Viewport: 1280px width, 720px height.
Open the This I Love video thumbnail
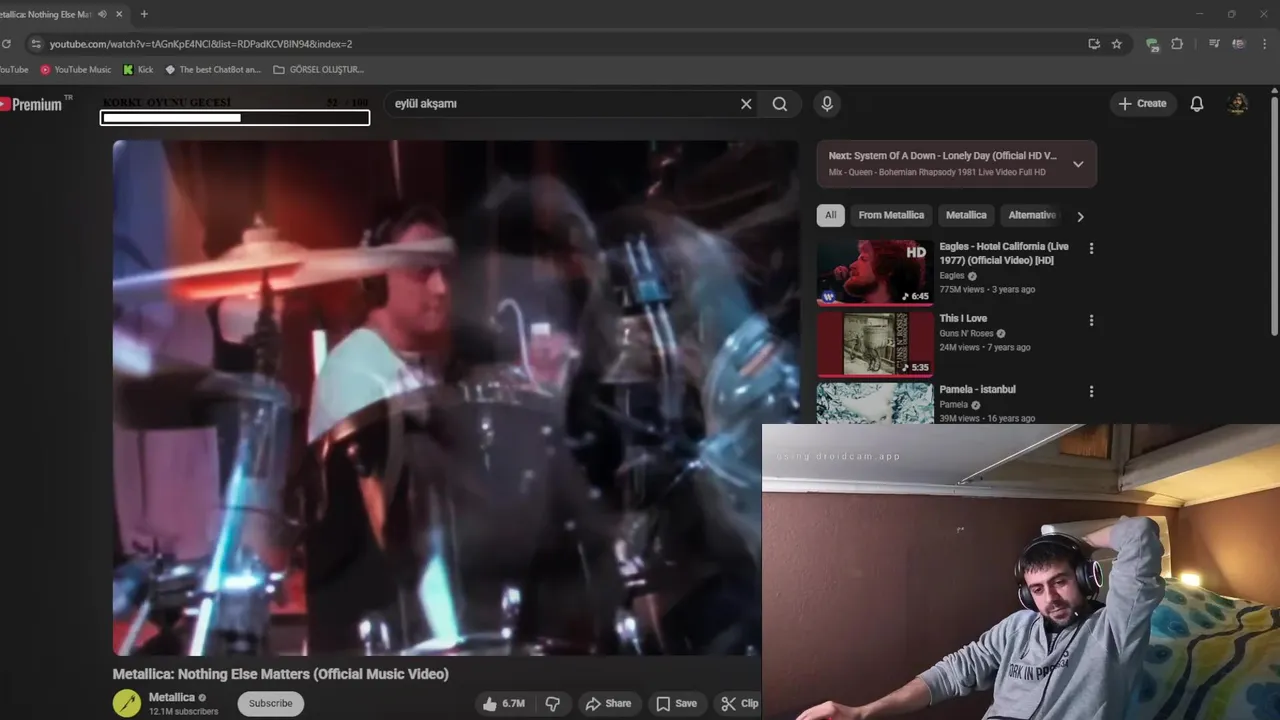[875, 344]
